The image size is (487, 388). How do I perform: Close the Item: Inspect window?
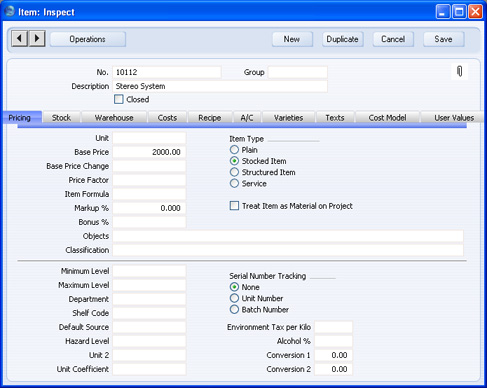475,12
